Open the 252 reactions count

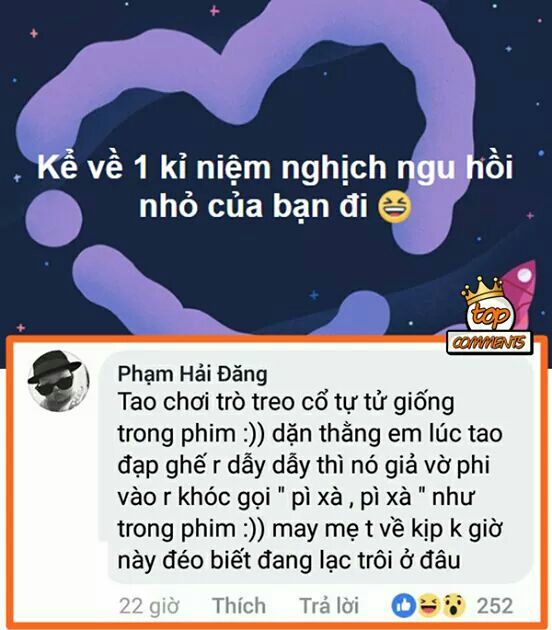pyautogui.click(x=495, y=605)
